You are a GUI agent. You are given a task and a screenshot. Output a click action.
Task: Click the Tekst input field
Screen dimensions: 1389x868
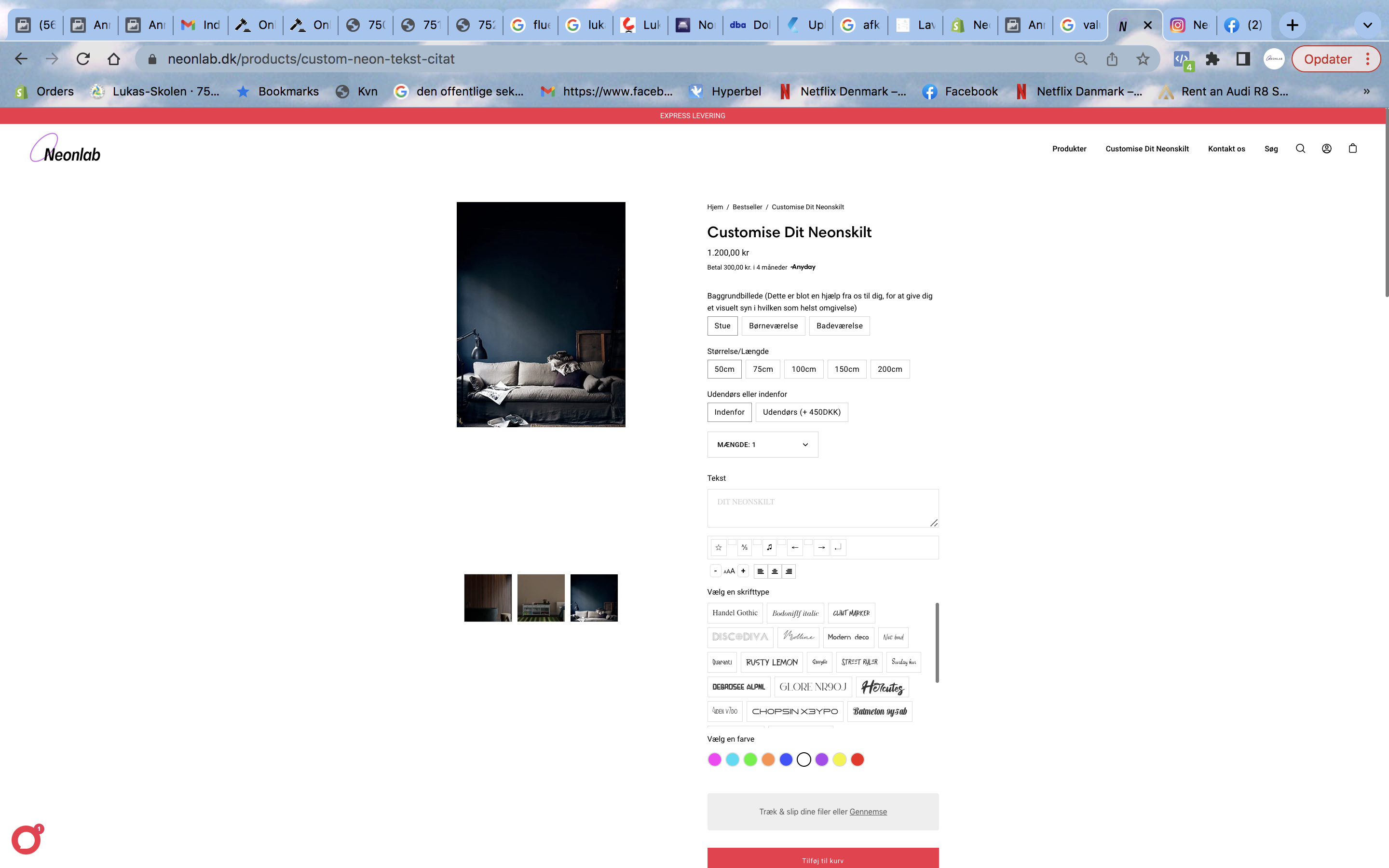click(x=822, y=508)
